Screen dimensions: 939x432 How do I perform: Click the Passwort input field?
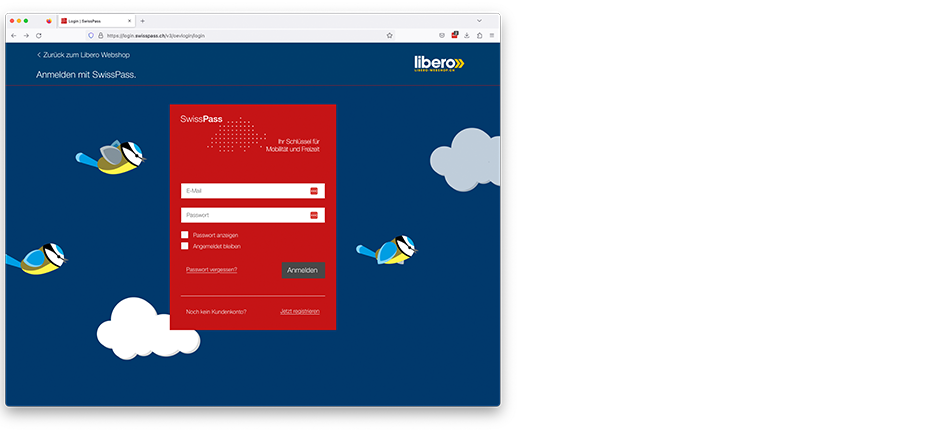point(253,215)
